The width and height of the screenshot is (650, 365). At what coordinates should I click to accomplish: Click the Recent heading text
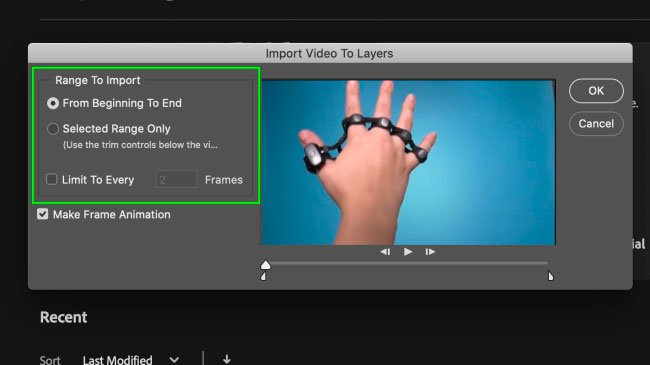click(63, 317)
